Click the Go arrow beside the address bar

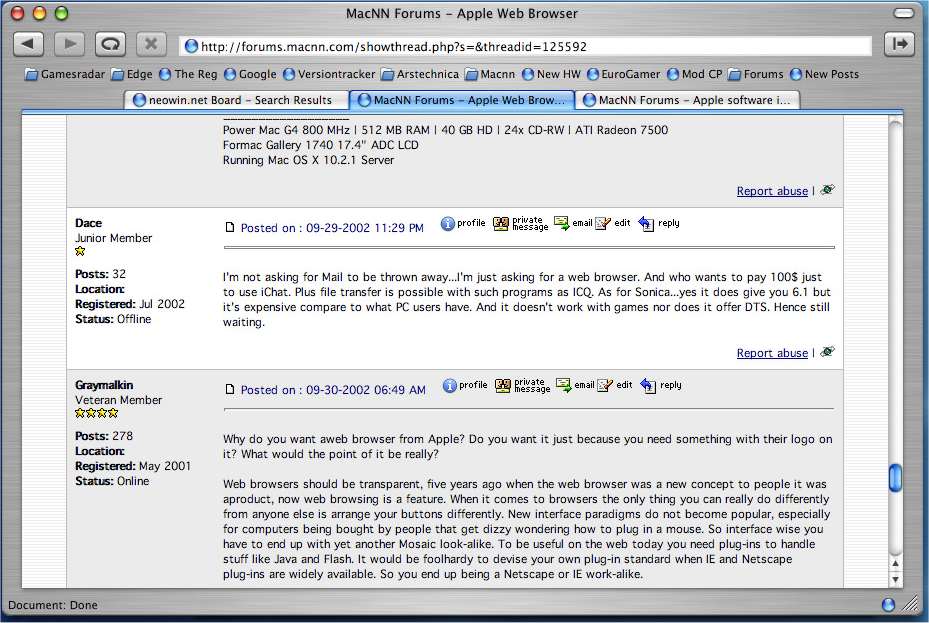(x=899, y=44)
